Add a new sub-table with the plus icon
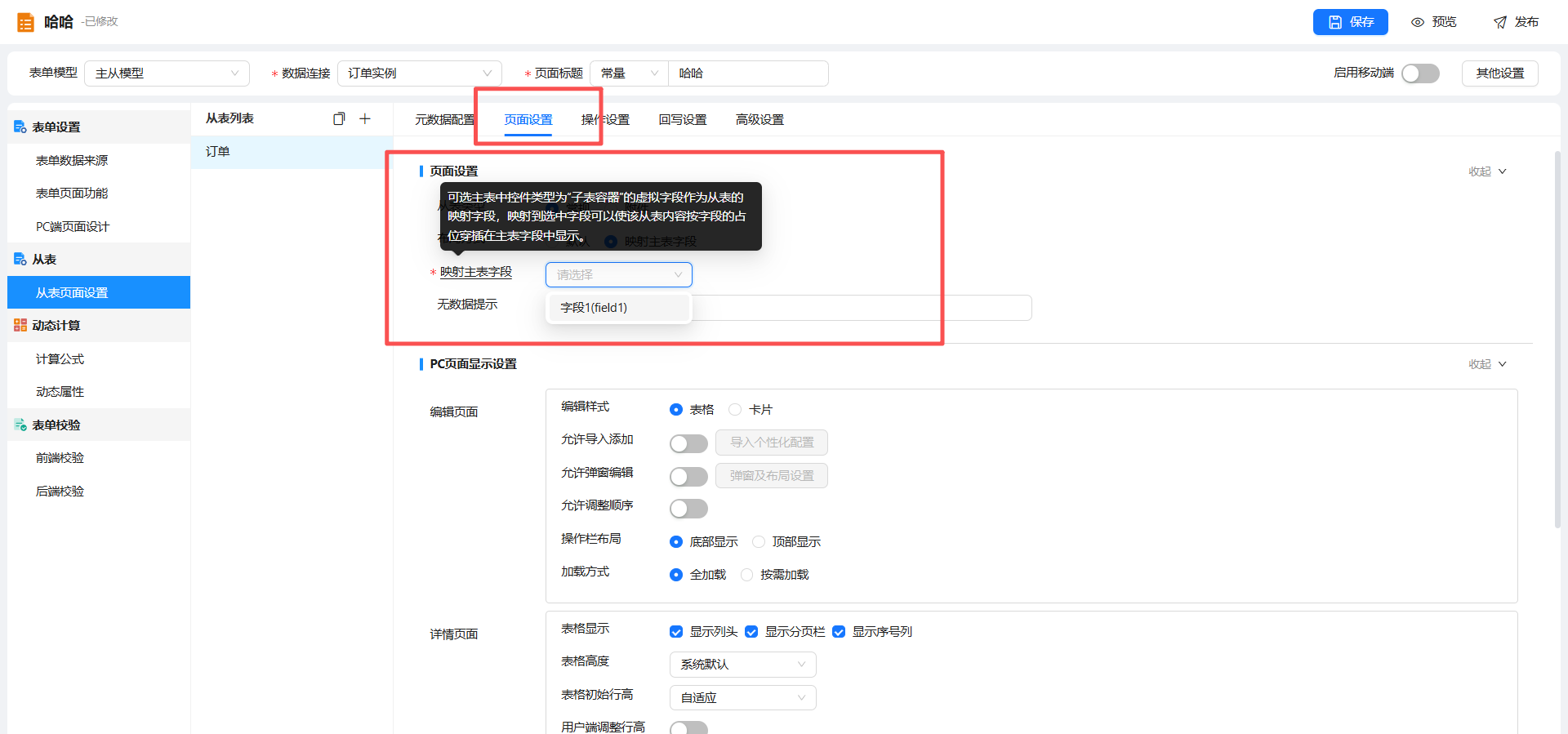The width and height of the screenshot is (1568, 734). click(x=365, y=118)
